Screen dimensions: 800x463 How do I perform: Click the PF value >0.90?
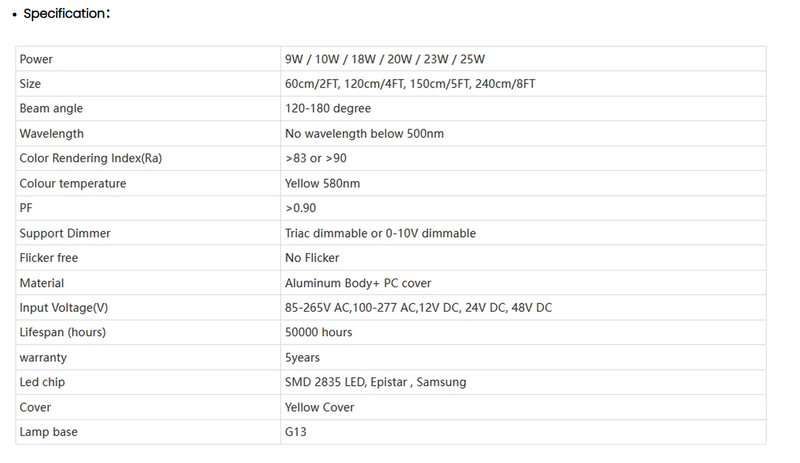[x=301, y=208]
